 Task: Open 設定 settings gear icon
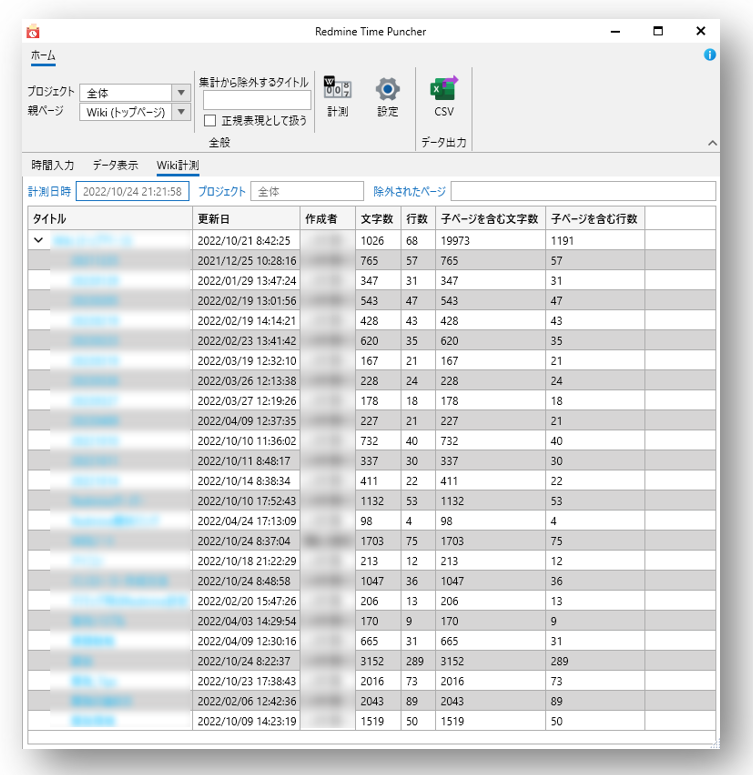(x=387, y=97)
